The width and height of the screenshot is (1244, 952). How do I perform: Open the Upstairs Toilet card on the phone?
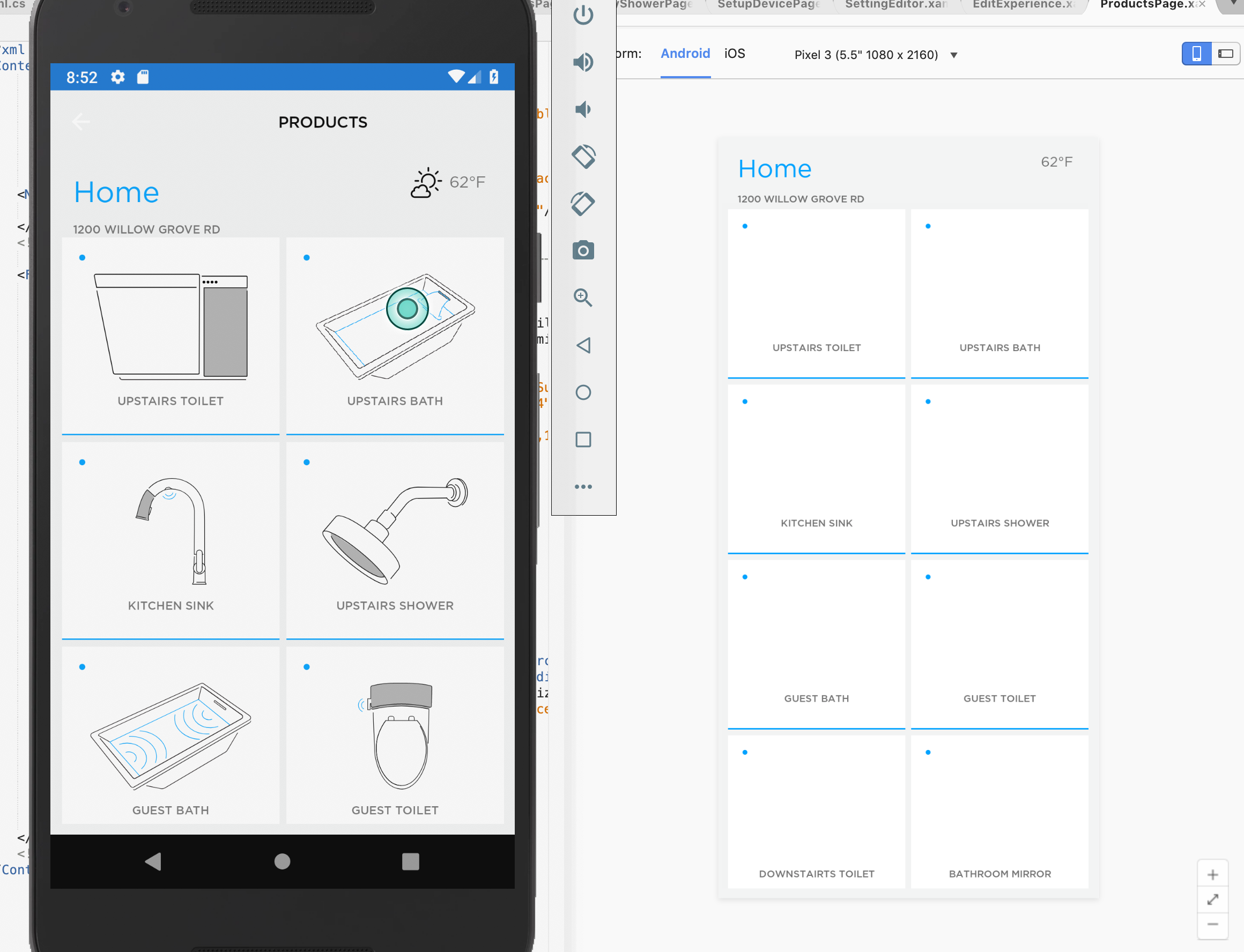(171, 336)
